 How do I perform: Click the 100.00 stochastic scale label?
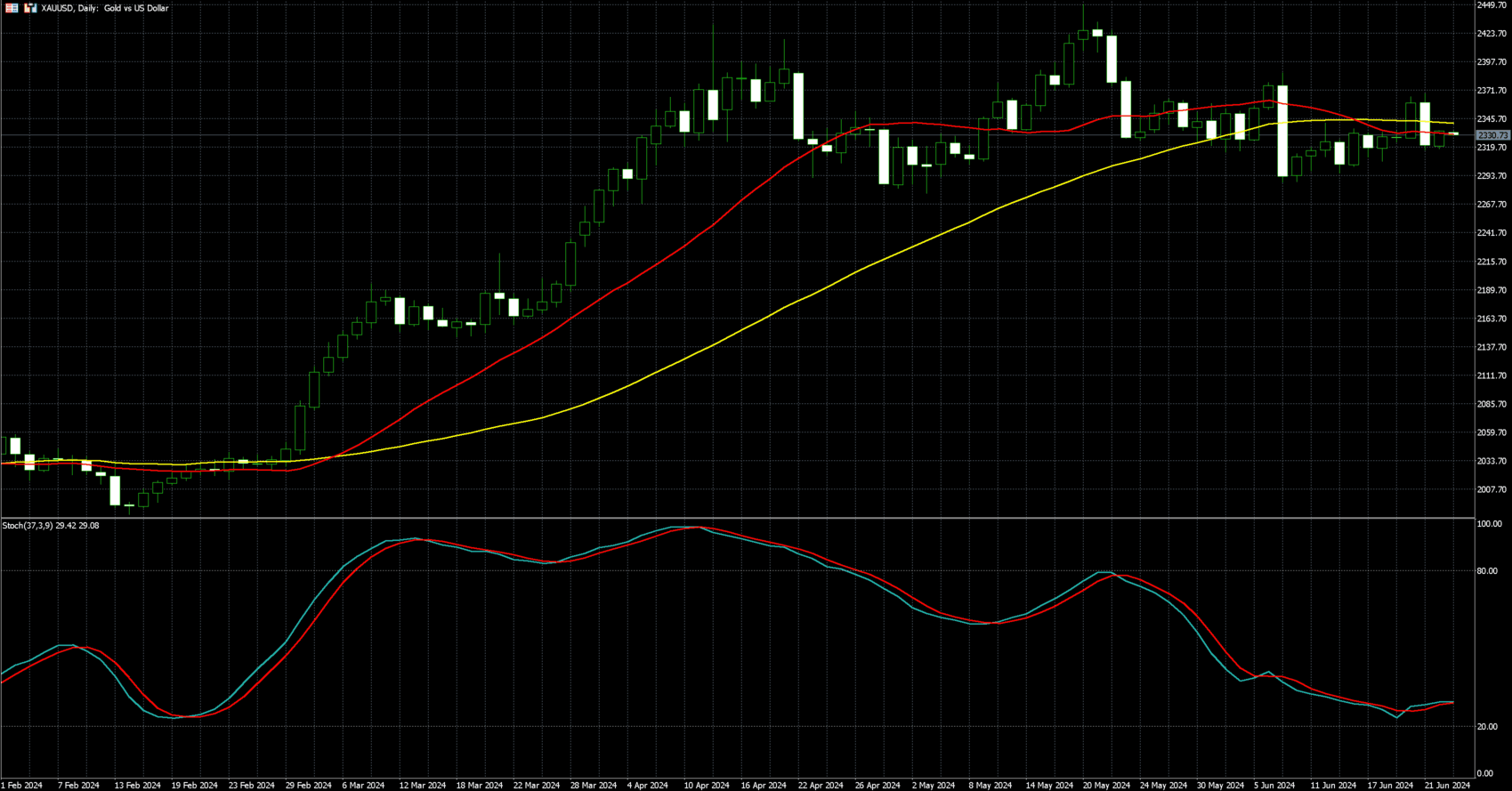coord(1489,524)
